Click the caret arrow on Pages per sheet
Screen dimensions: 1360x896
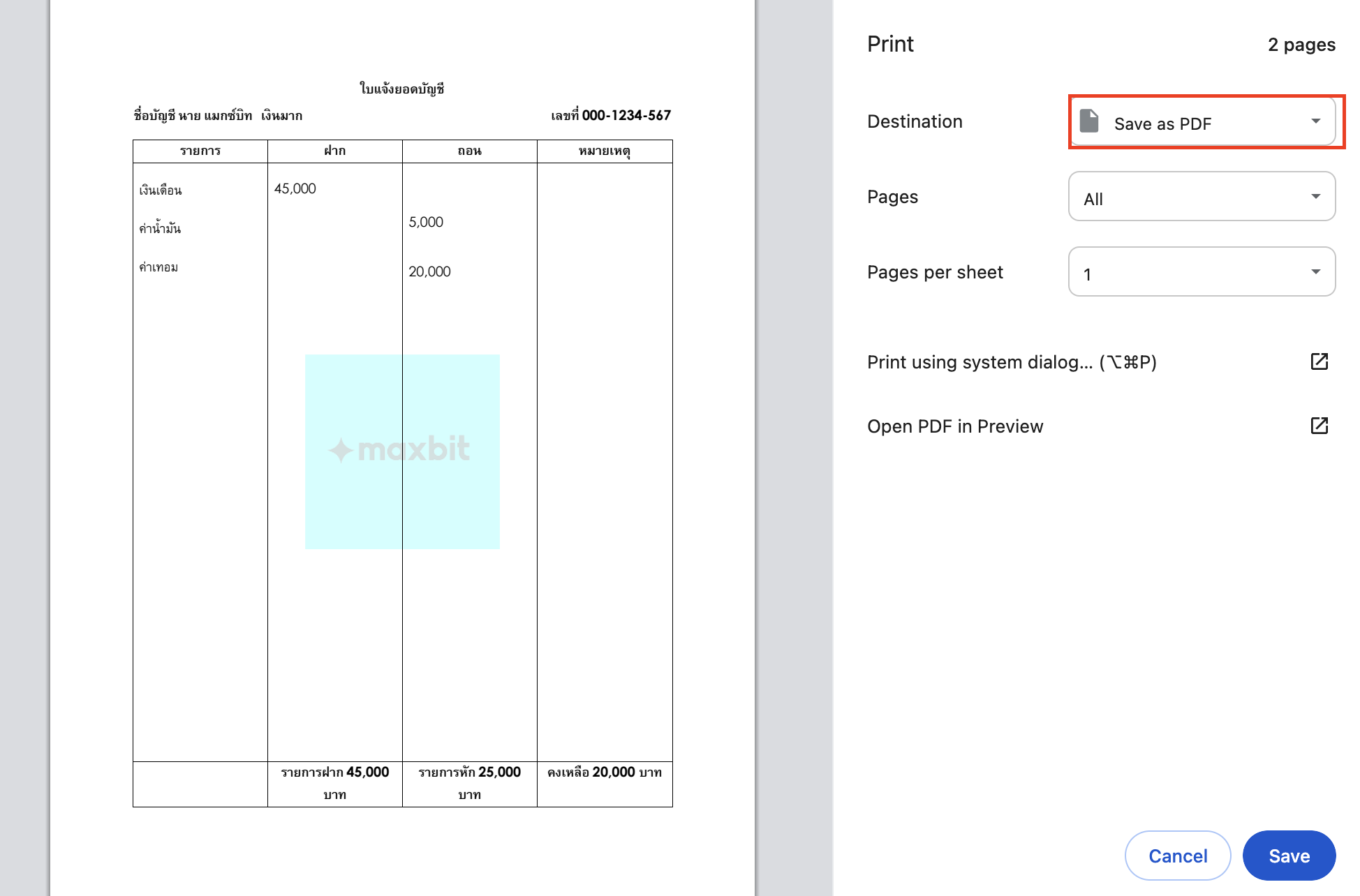pos(1316,272)
